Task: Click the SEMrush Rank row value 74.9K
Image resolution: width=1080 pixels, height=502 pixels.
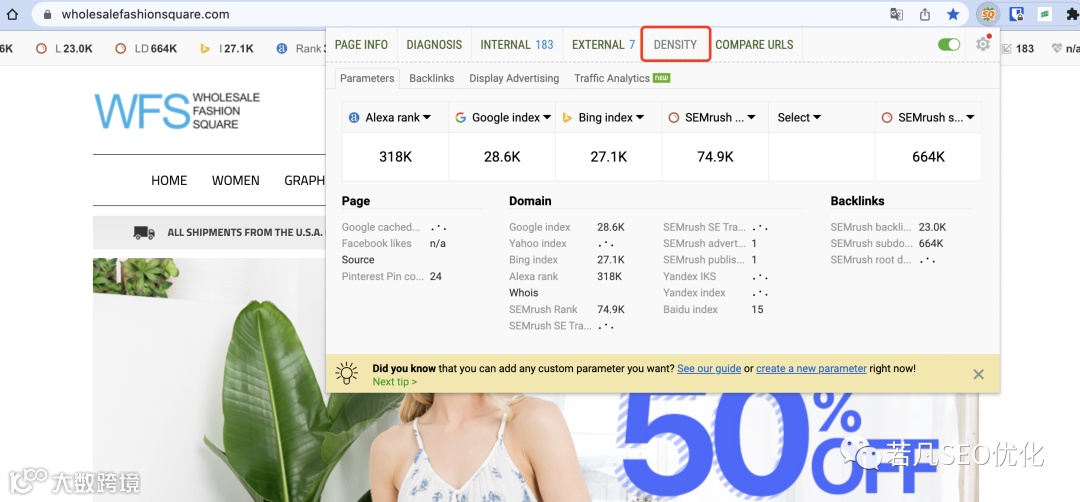Action: [x=611, y=309]
